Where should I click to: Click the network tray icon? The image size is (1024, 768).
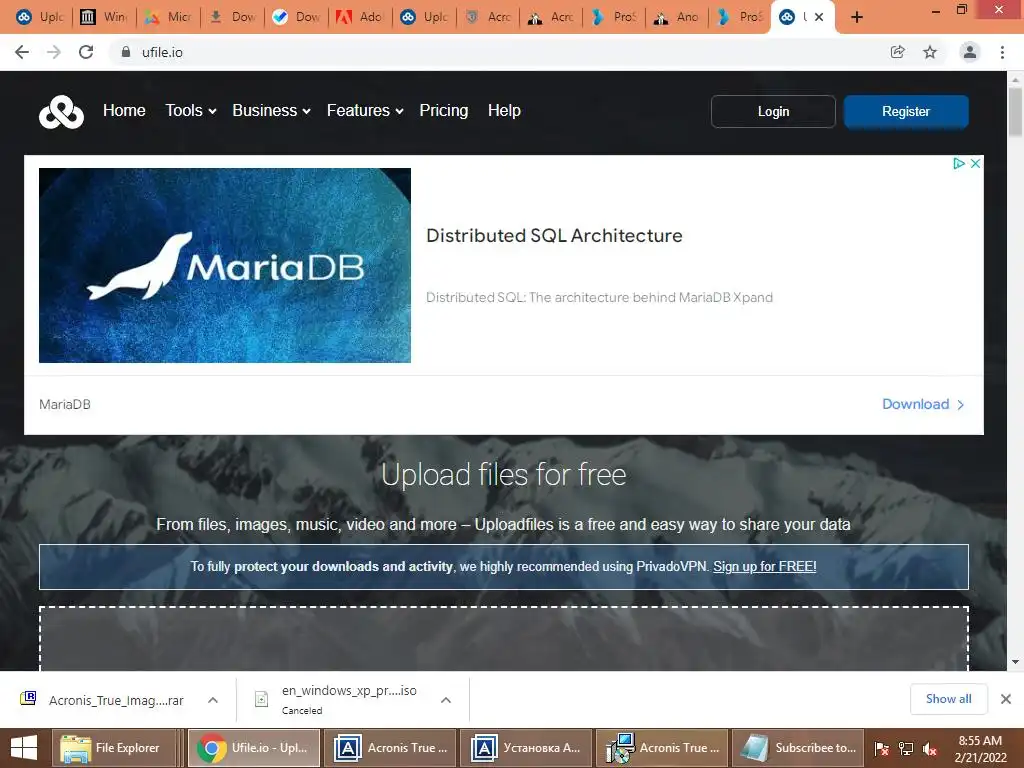[906, 749]
